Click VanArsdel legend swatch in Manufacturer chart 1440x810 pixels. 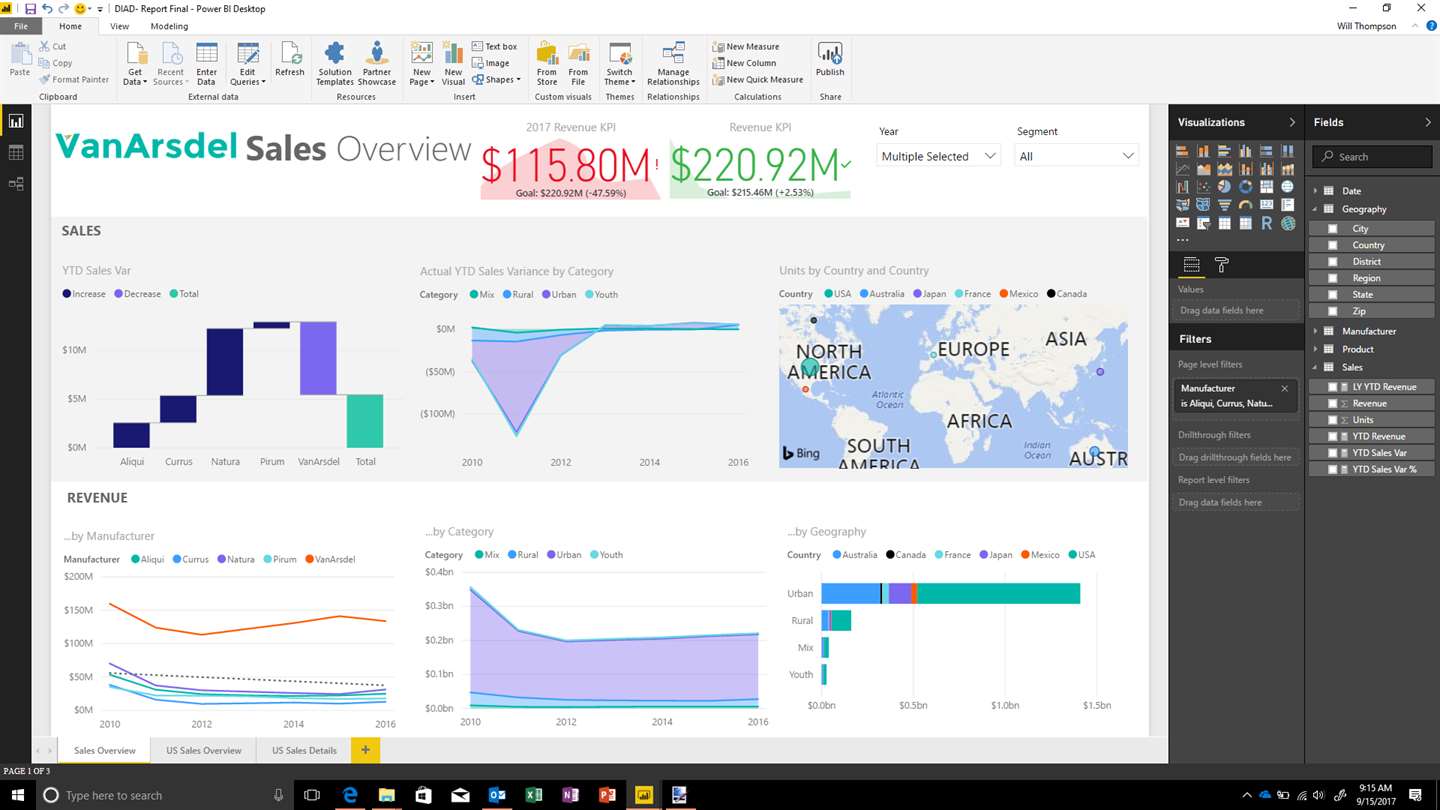(310, 559)
